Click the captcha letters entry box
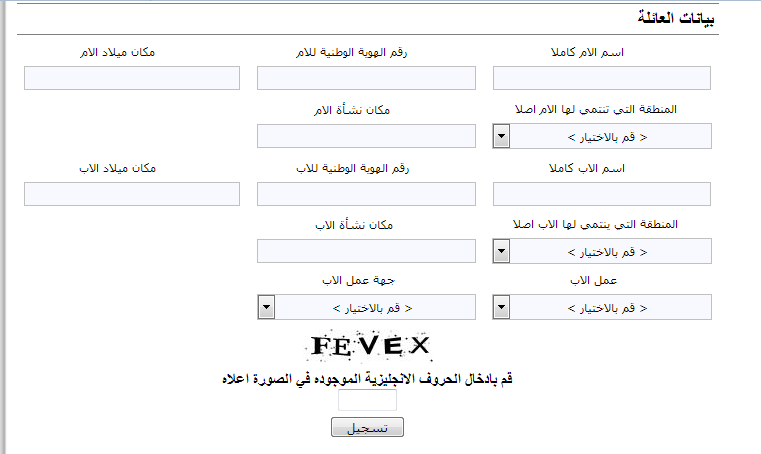Image resolution: width=761 pixels, height=454 pixels. point(367,401)
